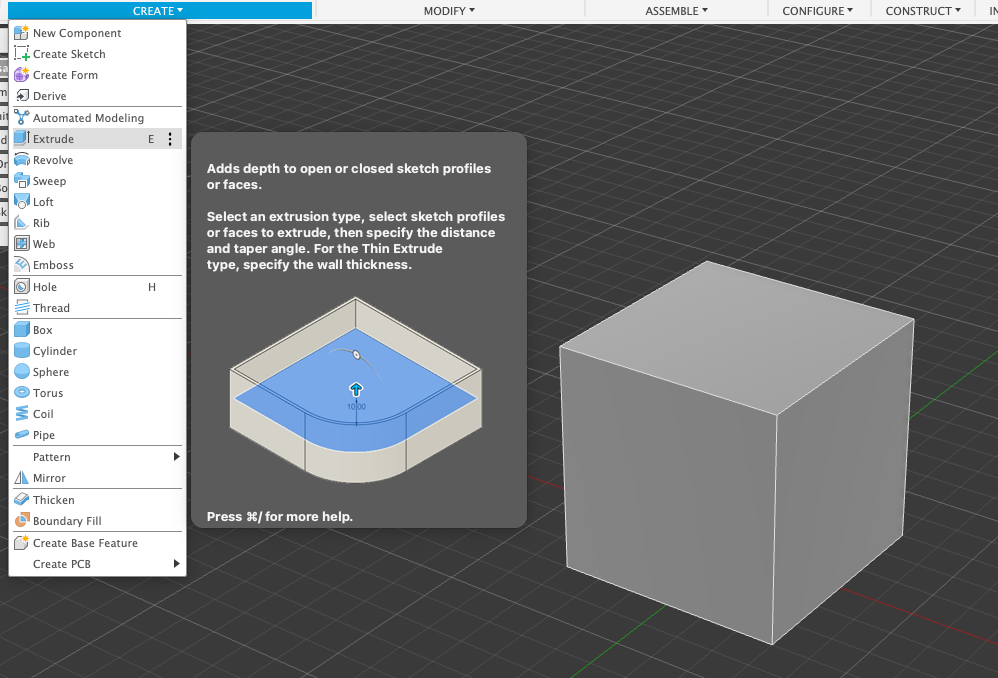Open the CONSTRUCT dropdown
998x678 pixels.
(923, 11)
